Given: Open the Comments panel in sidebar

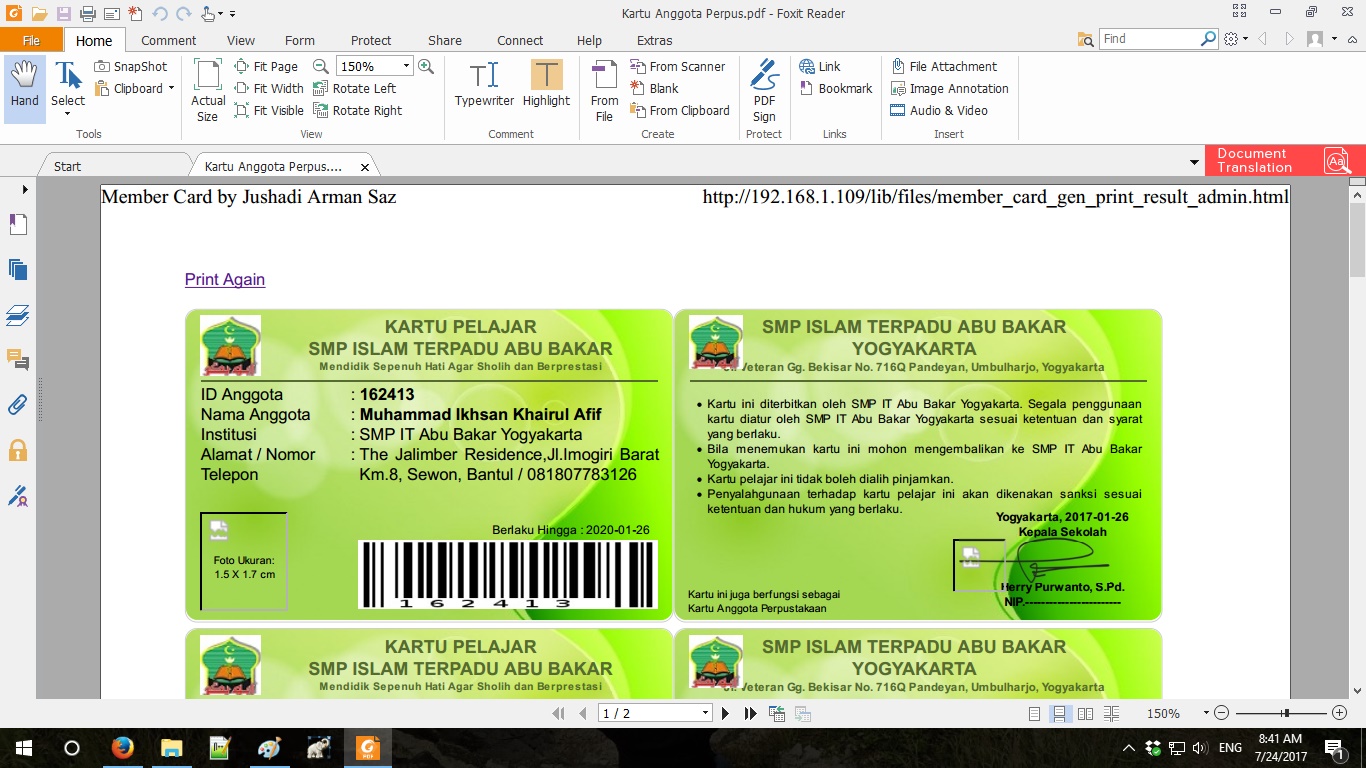Looking at the screenshot, I should pos(18,359).
